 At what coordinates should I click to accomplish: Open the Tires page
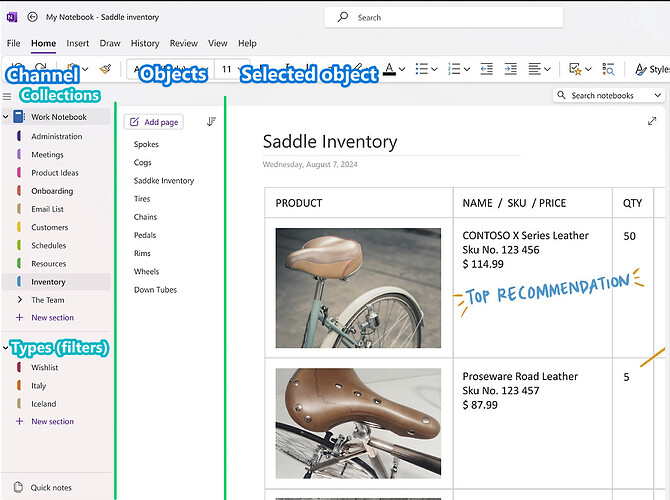tap(142, 199)
